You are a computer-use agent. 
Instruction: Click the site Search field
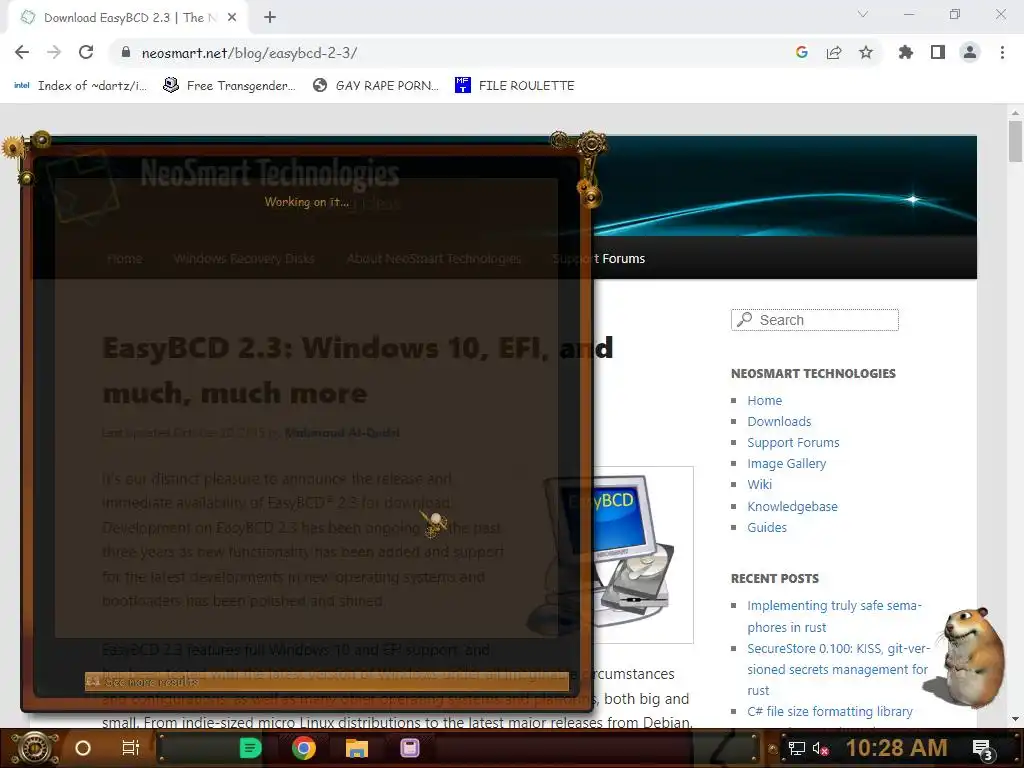click(815, 320)
